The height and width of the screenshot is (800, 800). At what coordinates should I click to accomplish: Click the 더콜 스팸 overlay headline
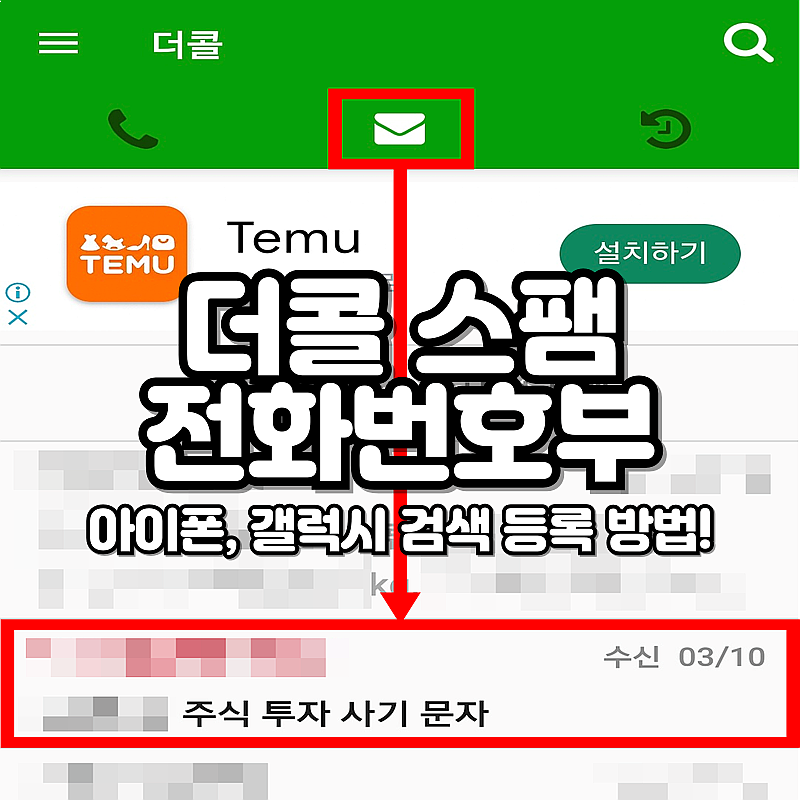(x=402, y=327)
